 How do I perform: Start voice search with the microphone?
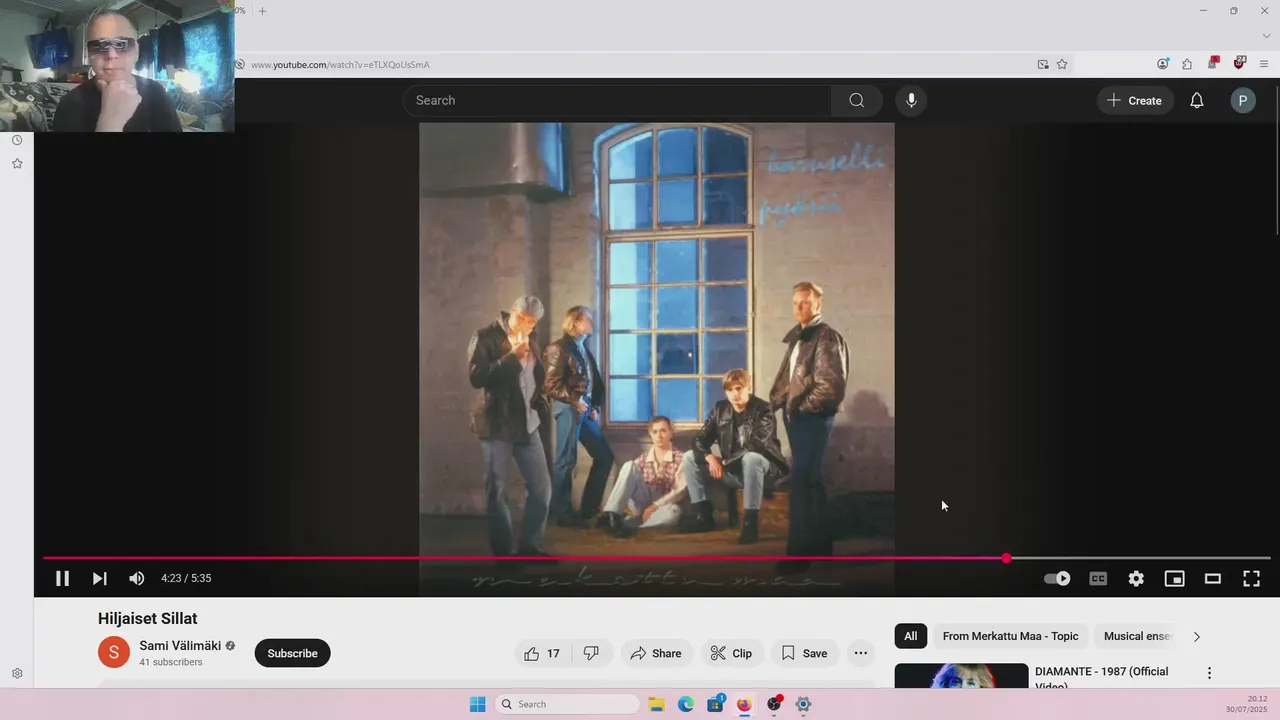click(911, 100)
